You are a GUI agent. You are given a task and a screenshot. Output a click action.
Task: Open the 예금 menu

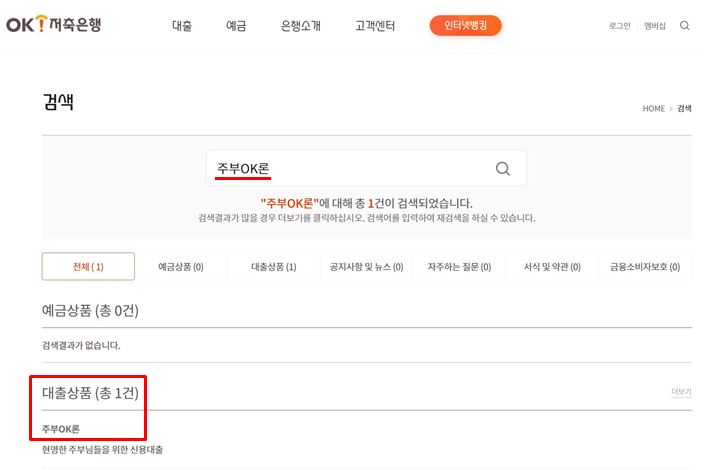tap(236, 26)
